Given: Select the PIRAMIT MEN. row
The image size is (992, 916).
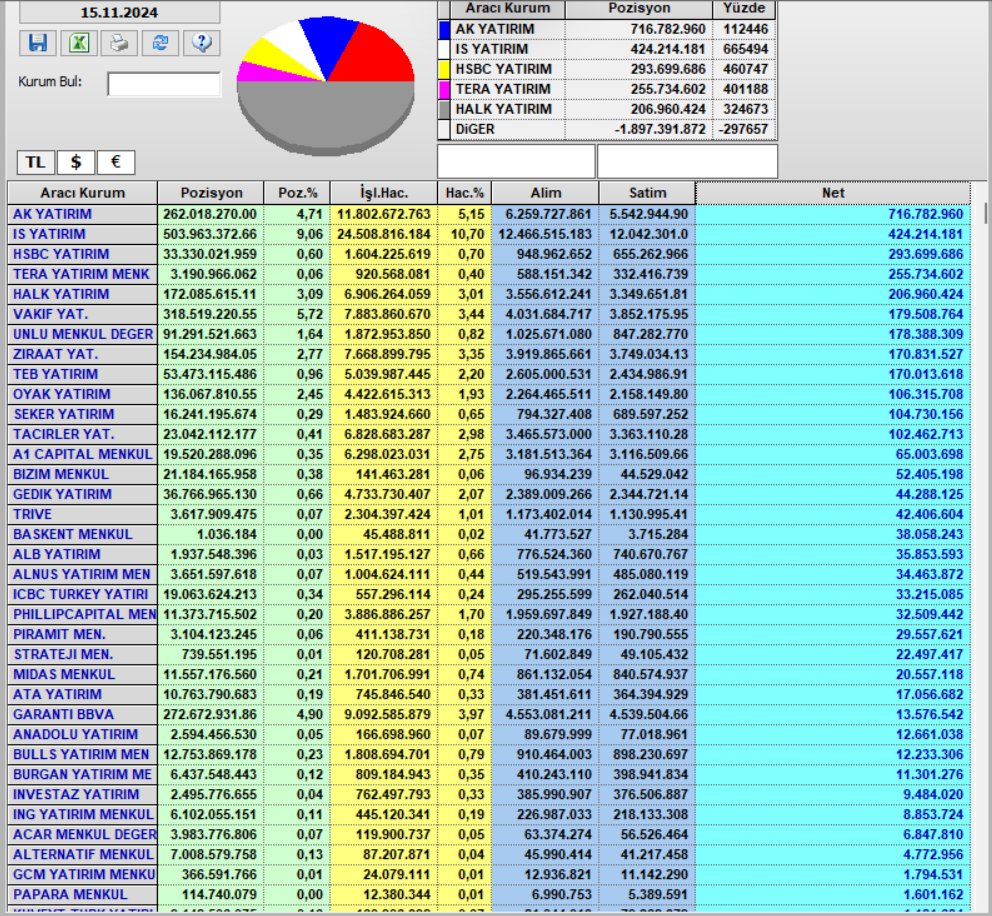Looking at the screenshot, I should coord(488,635).
